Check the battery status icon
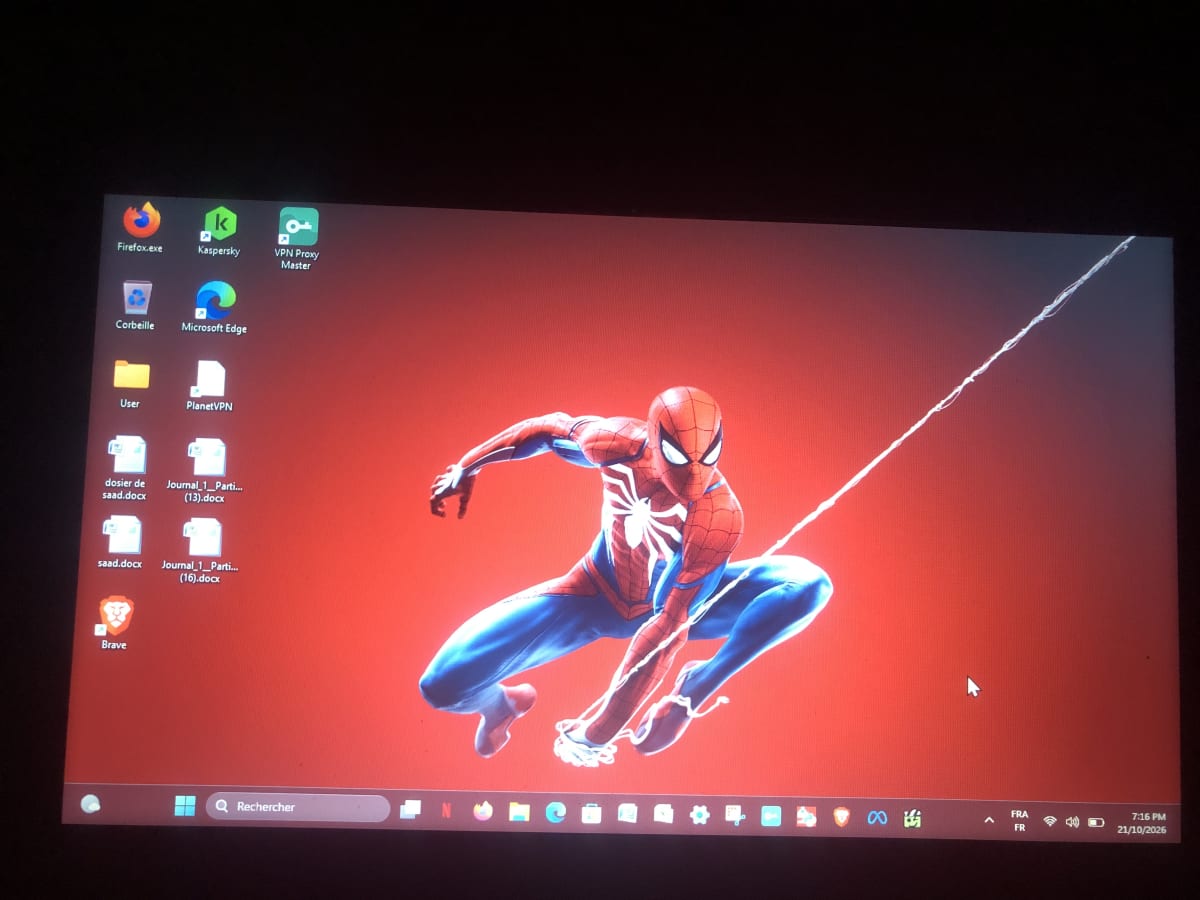The height and width of the screenshot is (900, 1200). (1096, 822)
